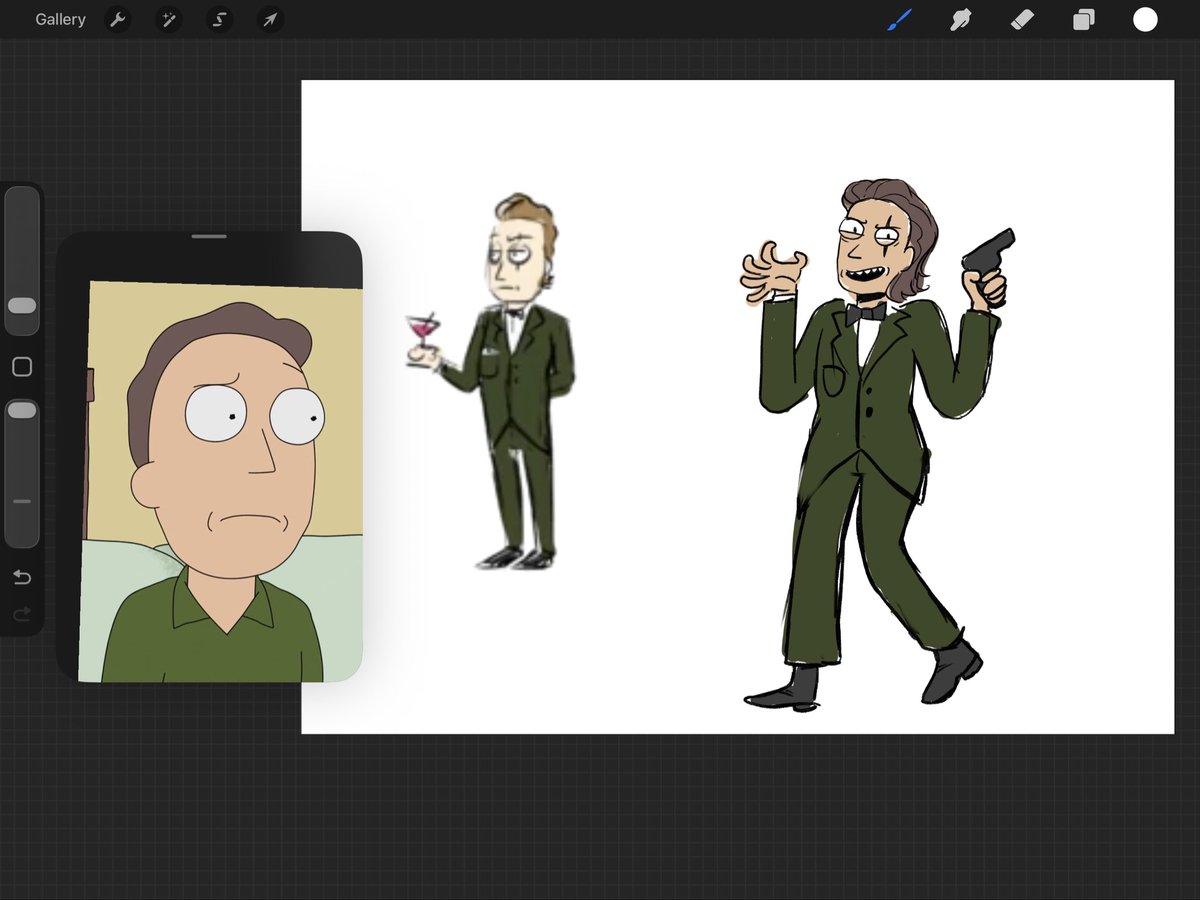
Task: Activate the Selection tool
Action: click(219, 20)
